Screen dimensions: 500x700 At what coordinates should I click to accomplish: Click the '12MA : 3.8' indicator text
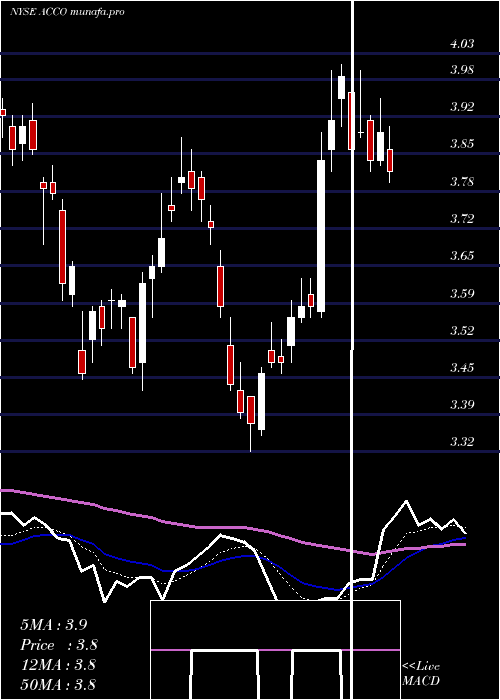click(x=58, y=665)
